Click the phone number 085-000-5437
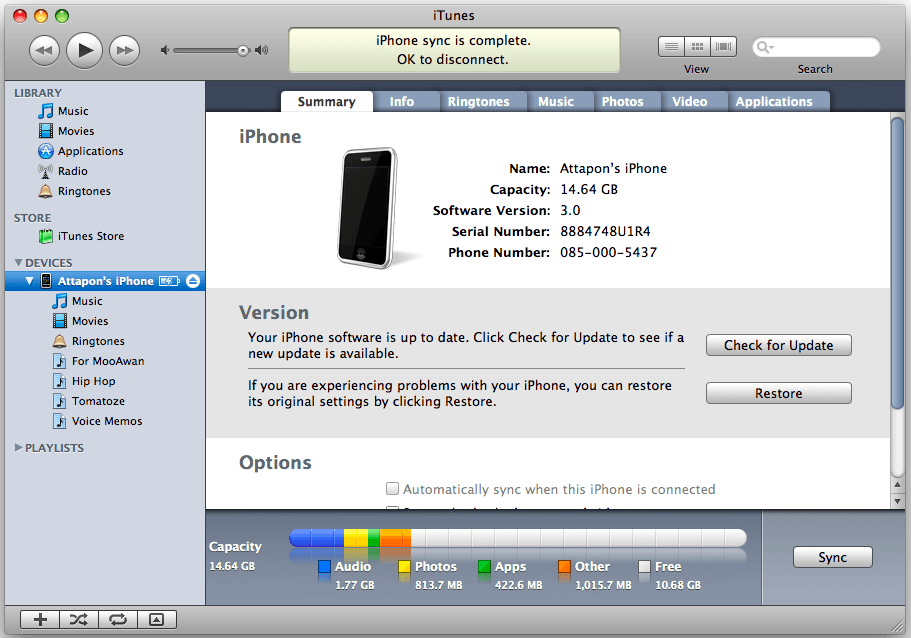The height and width of the screenshot is (638, 911). pyautogui.click(x=608, y=252)
